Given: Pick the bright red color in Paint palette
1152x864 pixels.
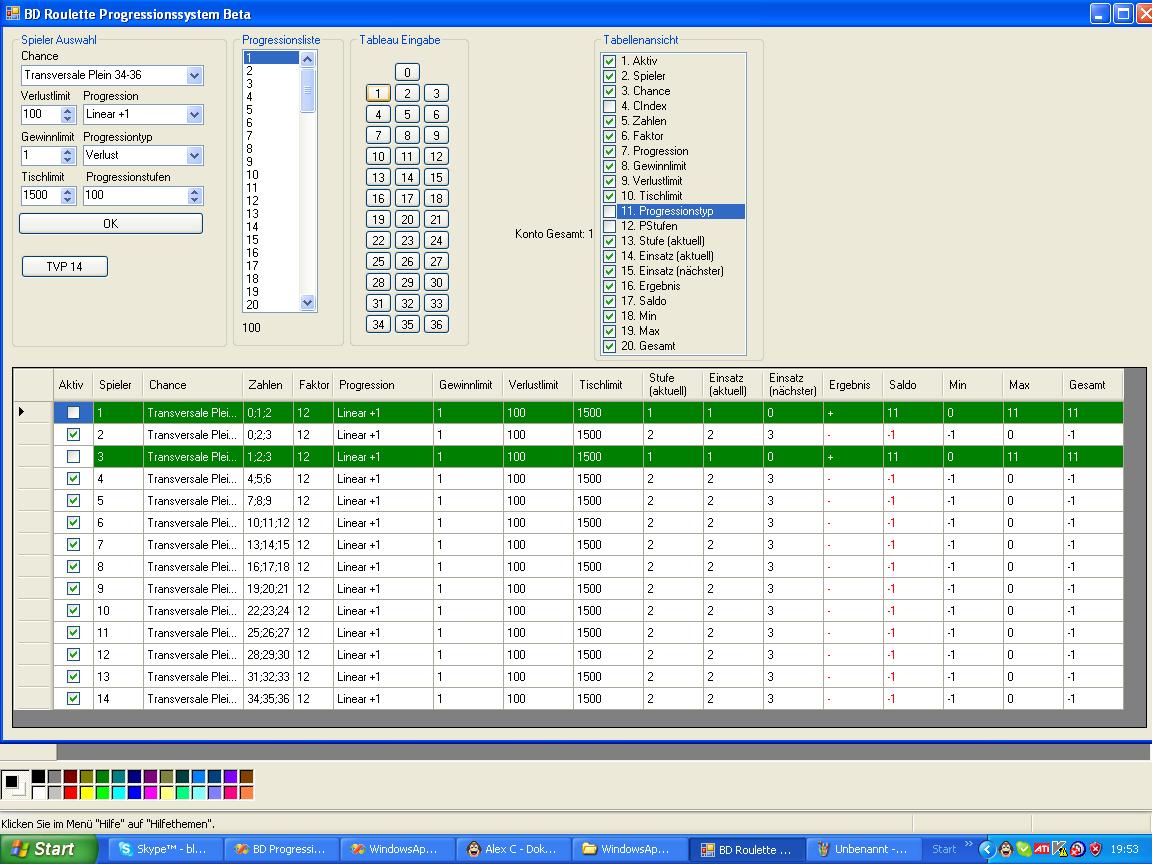Looking at the screenshot, I should point(71,792).
